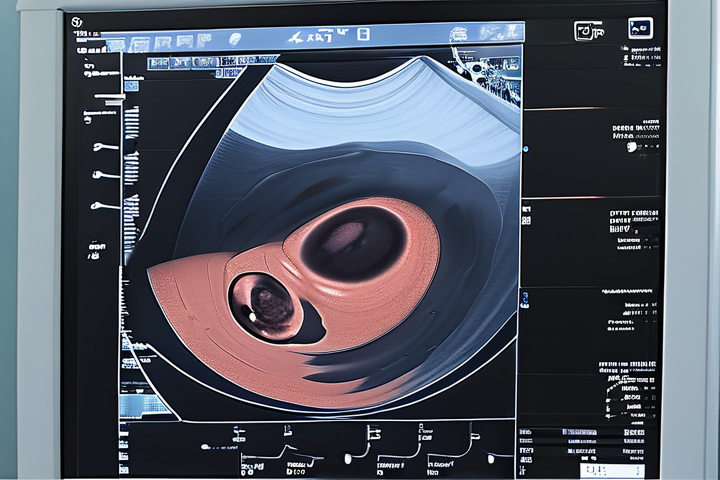Toggle the small white indicator right of the scan
720x480 pixels.
tap(525, 211)
